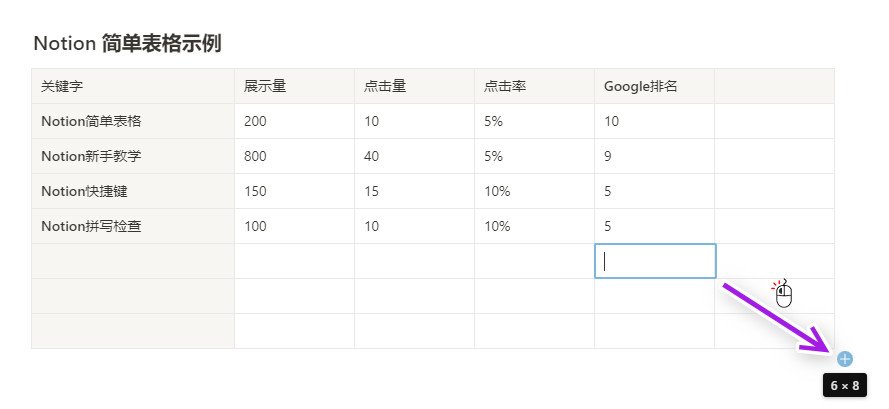Click the 200 cell under 展示量

pyautogui.click(x=295, y=121)
